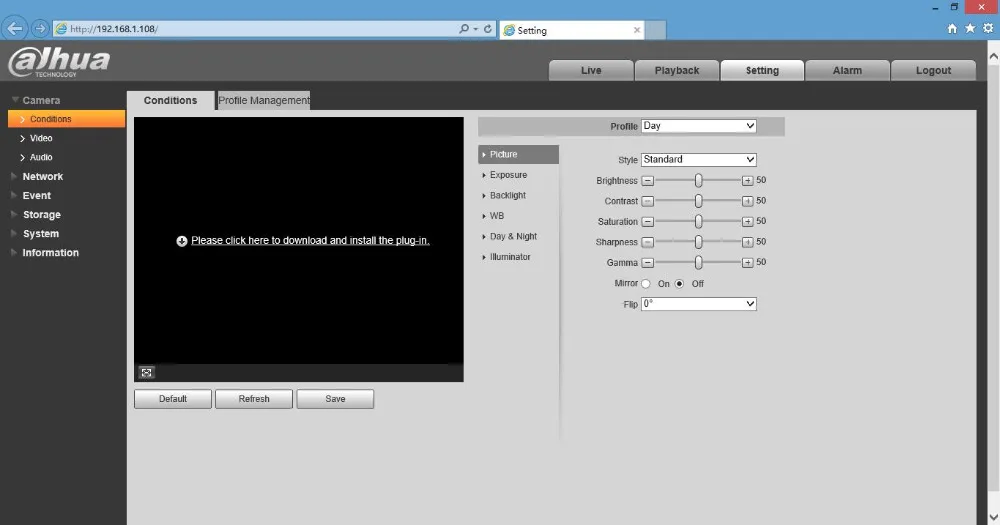
Task: Switch to the Live tab
Action: coord(591,70)
